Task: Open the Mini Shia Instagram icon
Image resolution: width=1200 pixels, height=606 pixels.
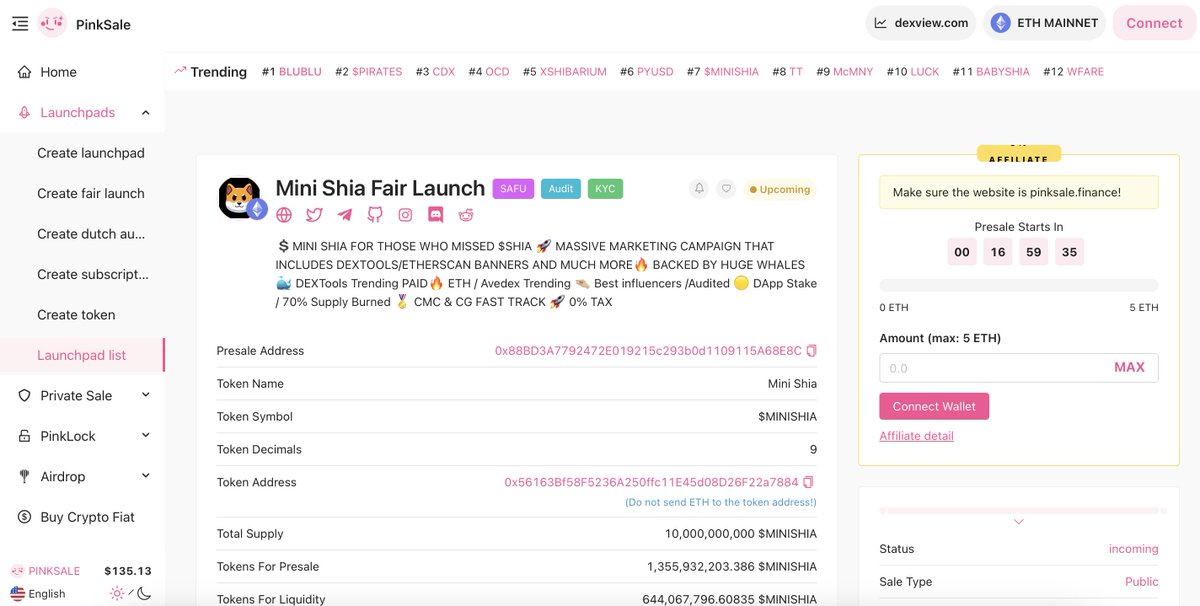Action: point(405,215)
